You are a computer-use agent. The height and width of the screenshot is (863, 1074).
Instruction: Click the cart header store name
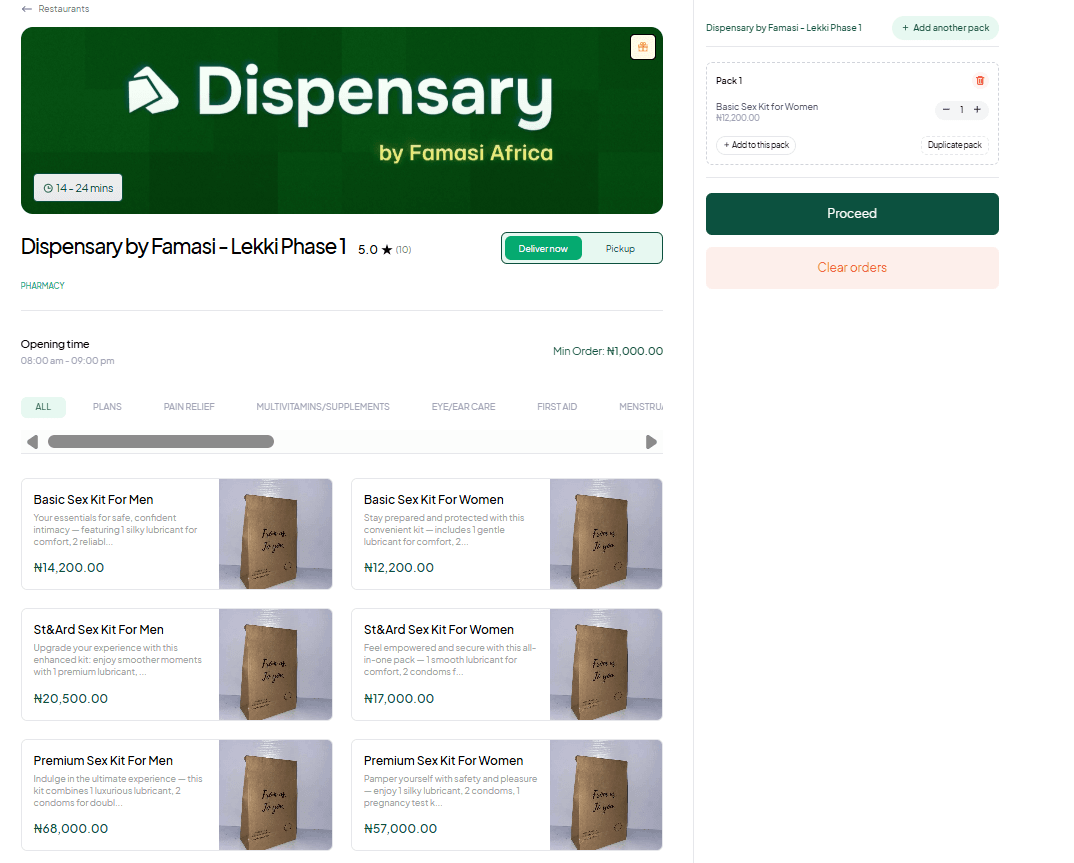tap(784, 28)
